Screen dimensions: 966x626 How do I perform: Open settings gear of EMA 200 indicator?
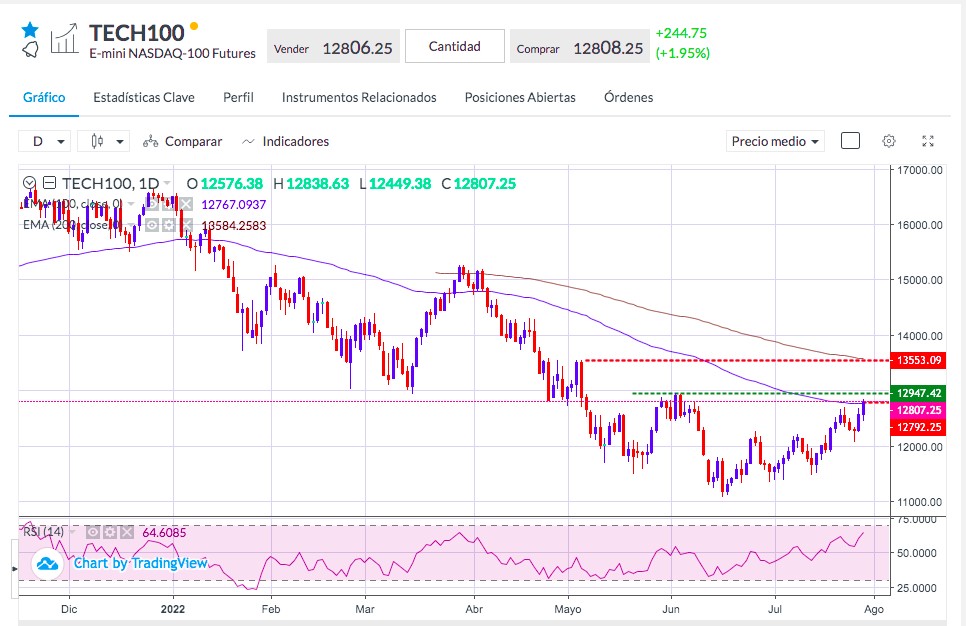(x=169, y=225)
